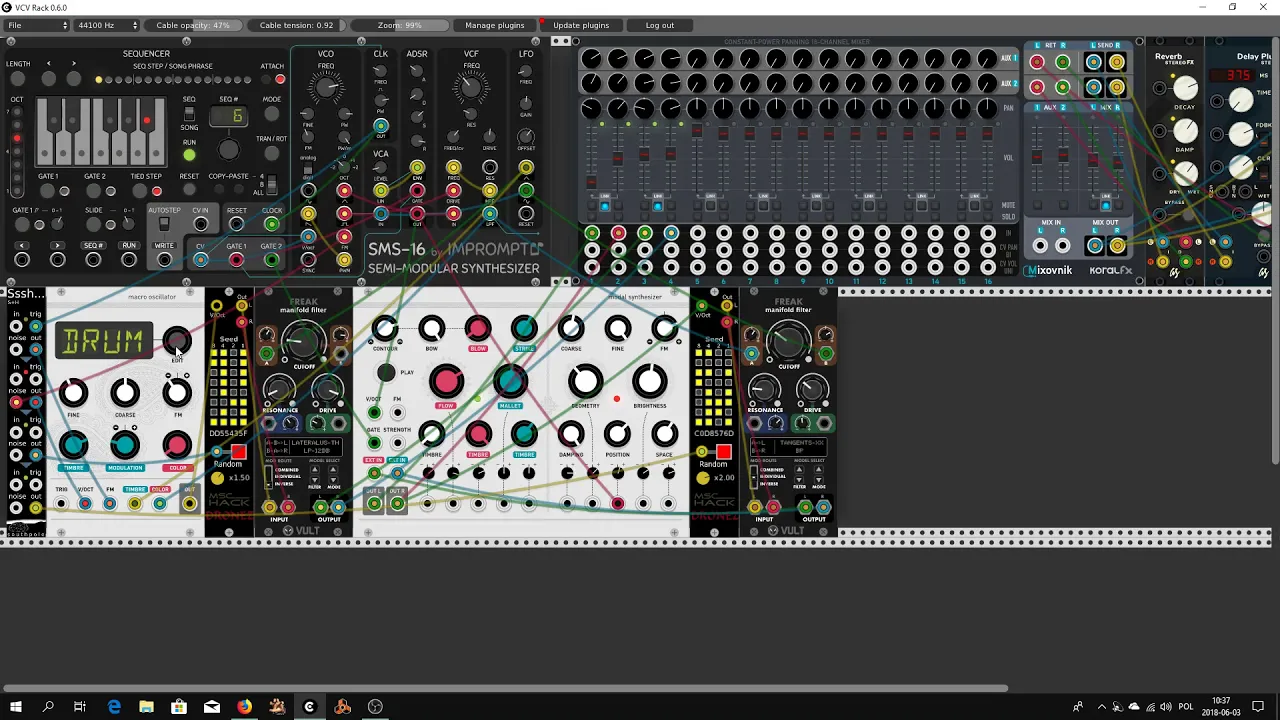Flip the COPY-PASTE 4/8/ALL switch
The width and height of the screenshot is (1280, 720).
coord(272,184)
